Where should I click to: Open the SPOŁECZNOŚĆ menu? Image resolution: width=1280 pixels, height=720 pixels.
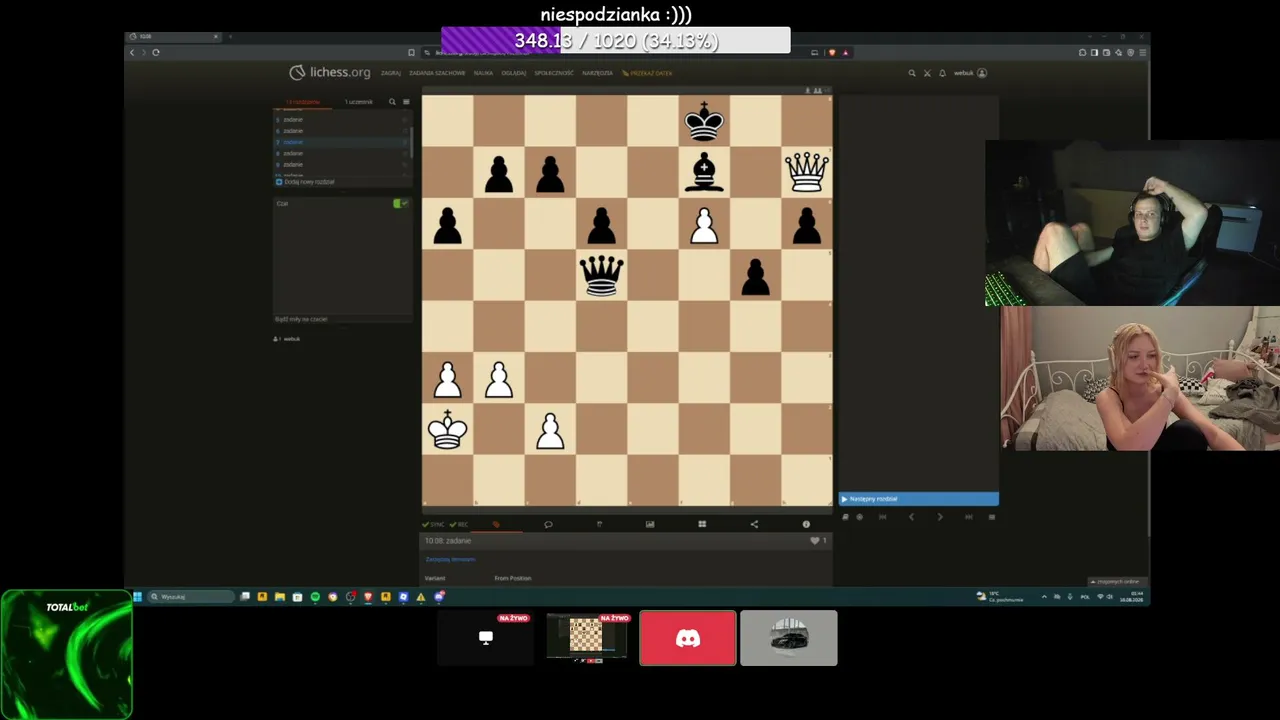pos(554,73)
